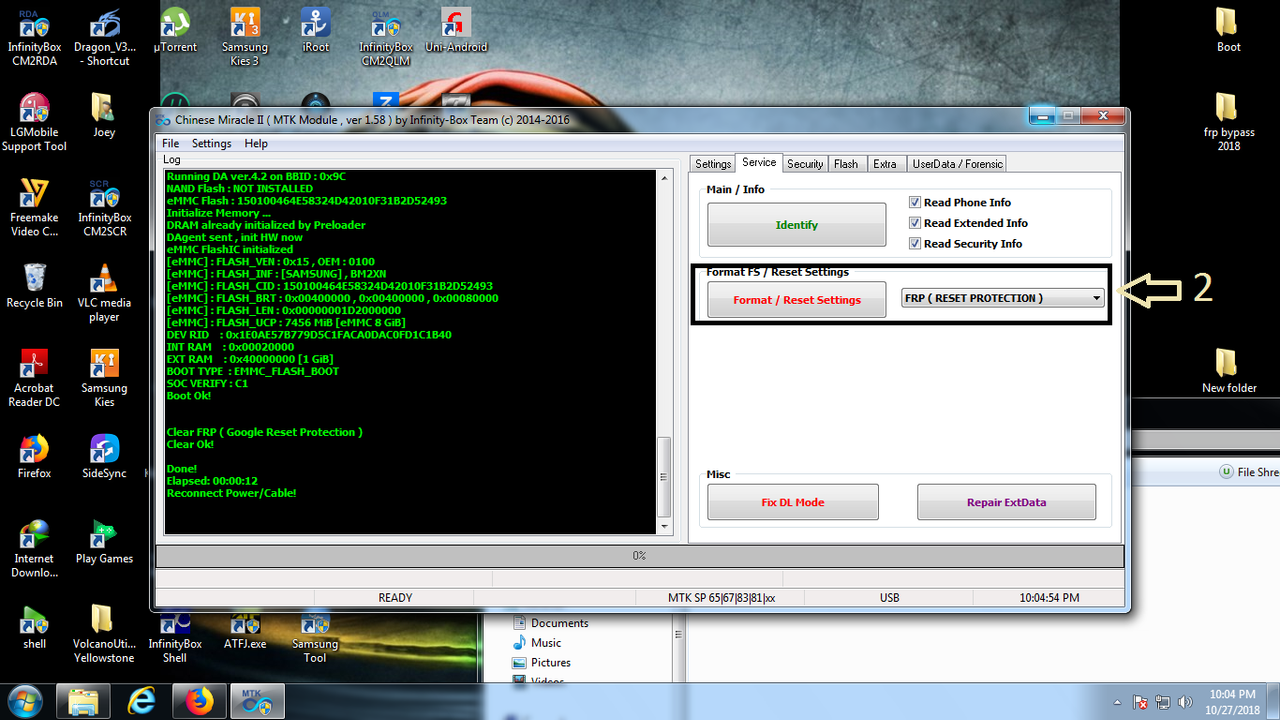Open the taskbar clock and date

(x=1231, y=702)
